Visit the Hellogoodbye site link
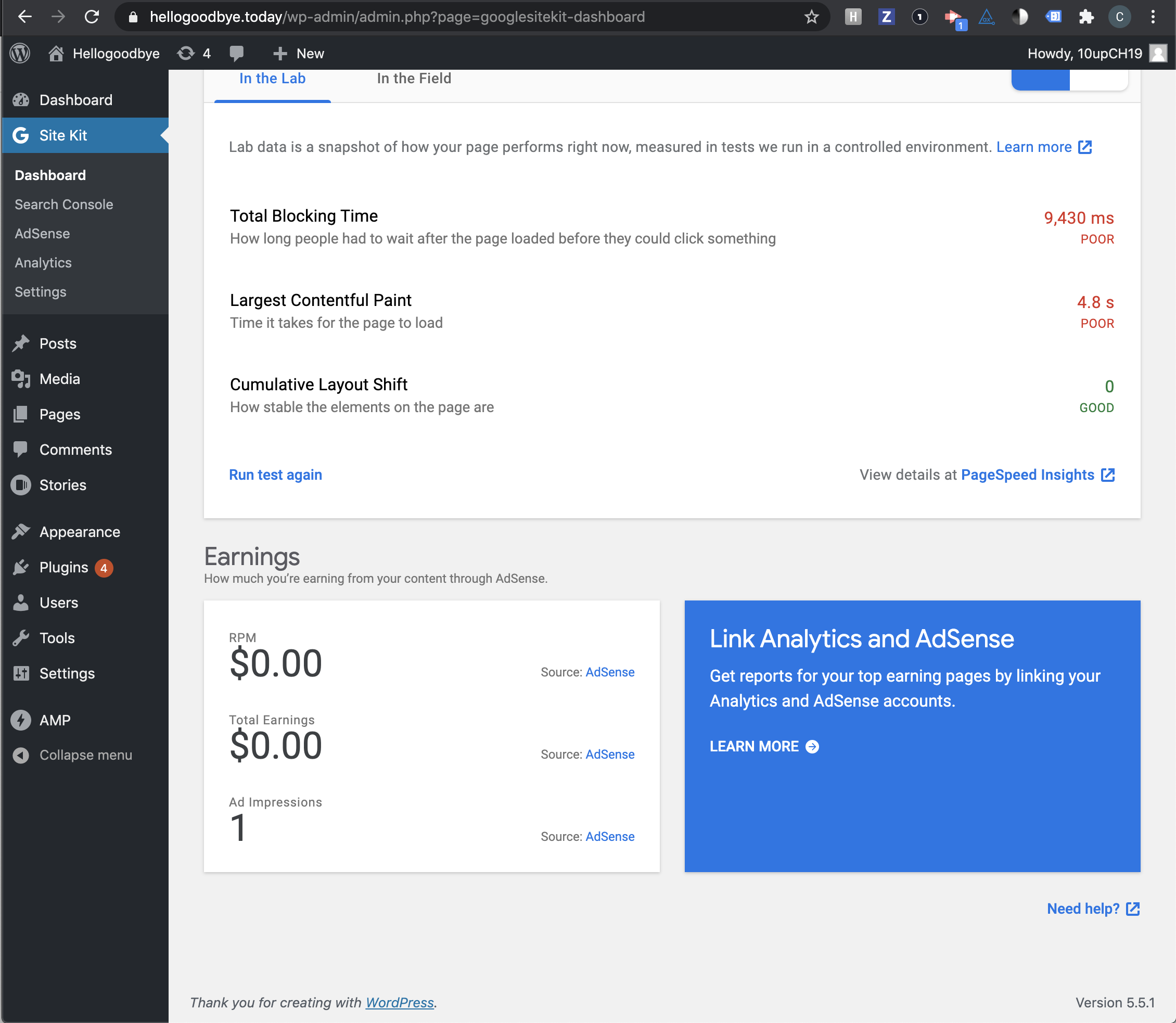This screenshot has height=1023, width=1176. tap(104, 54)
